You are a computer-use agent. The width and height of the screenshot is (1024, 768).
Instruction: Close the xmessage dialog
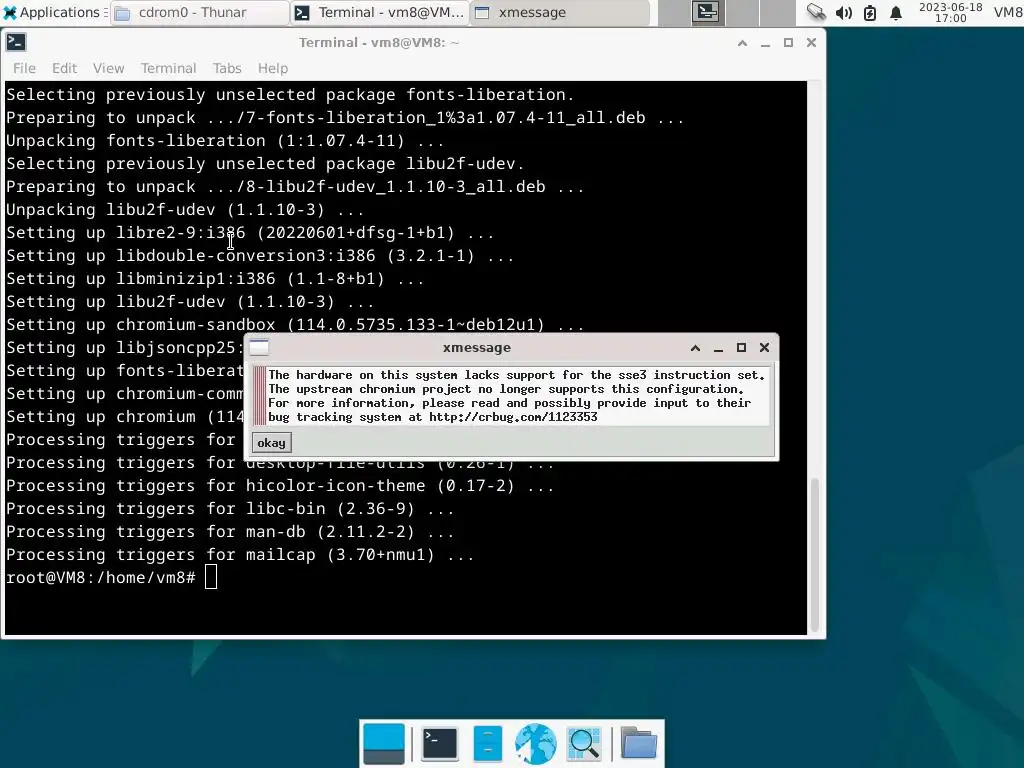[764, 347]
